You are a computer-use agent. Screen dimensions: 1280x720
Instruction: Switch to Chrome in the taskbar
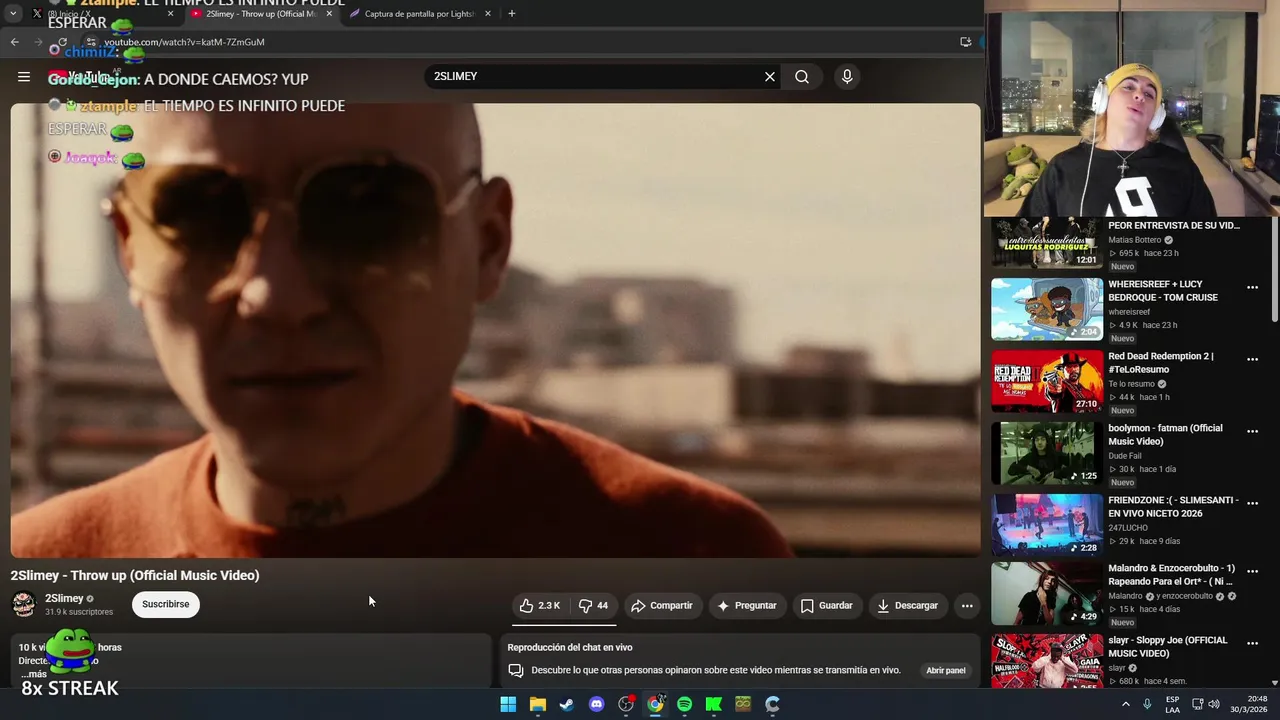(655, 704)
